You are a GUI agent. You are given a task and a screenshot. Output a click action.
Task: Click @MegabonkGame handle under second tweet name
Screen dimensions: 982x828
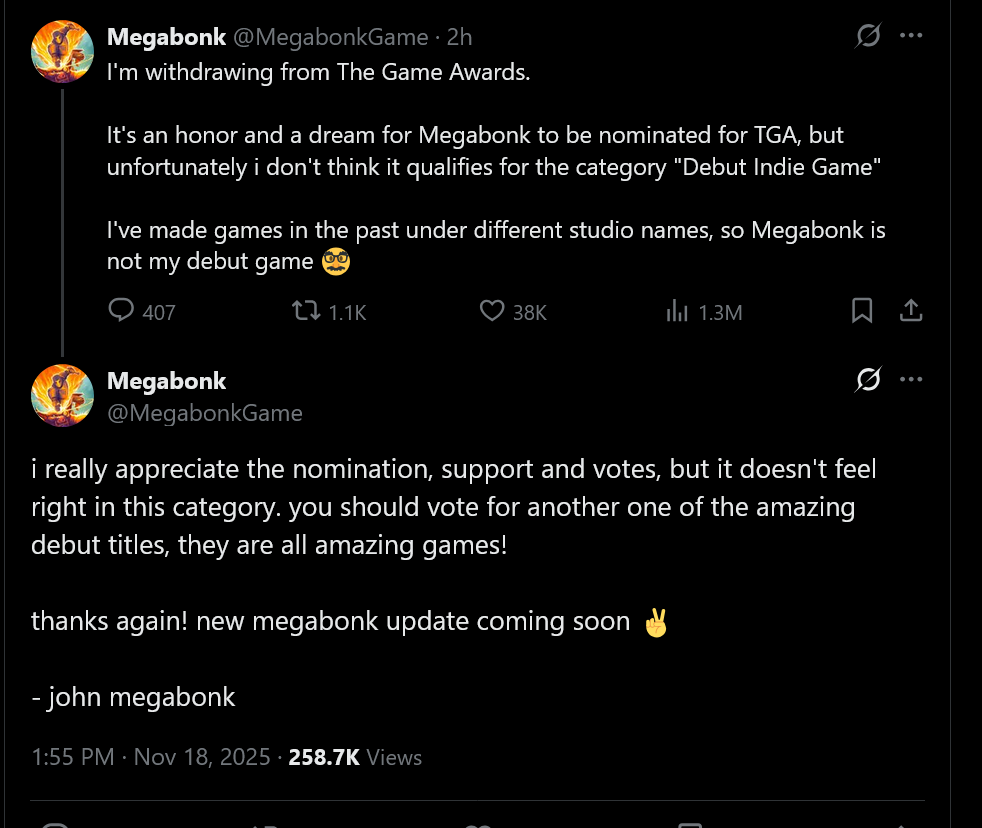point(204,412)
